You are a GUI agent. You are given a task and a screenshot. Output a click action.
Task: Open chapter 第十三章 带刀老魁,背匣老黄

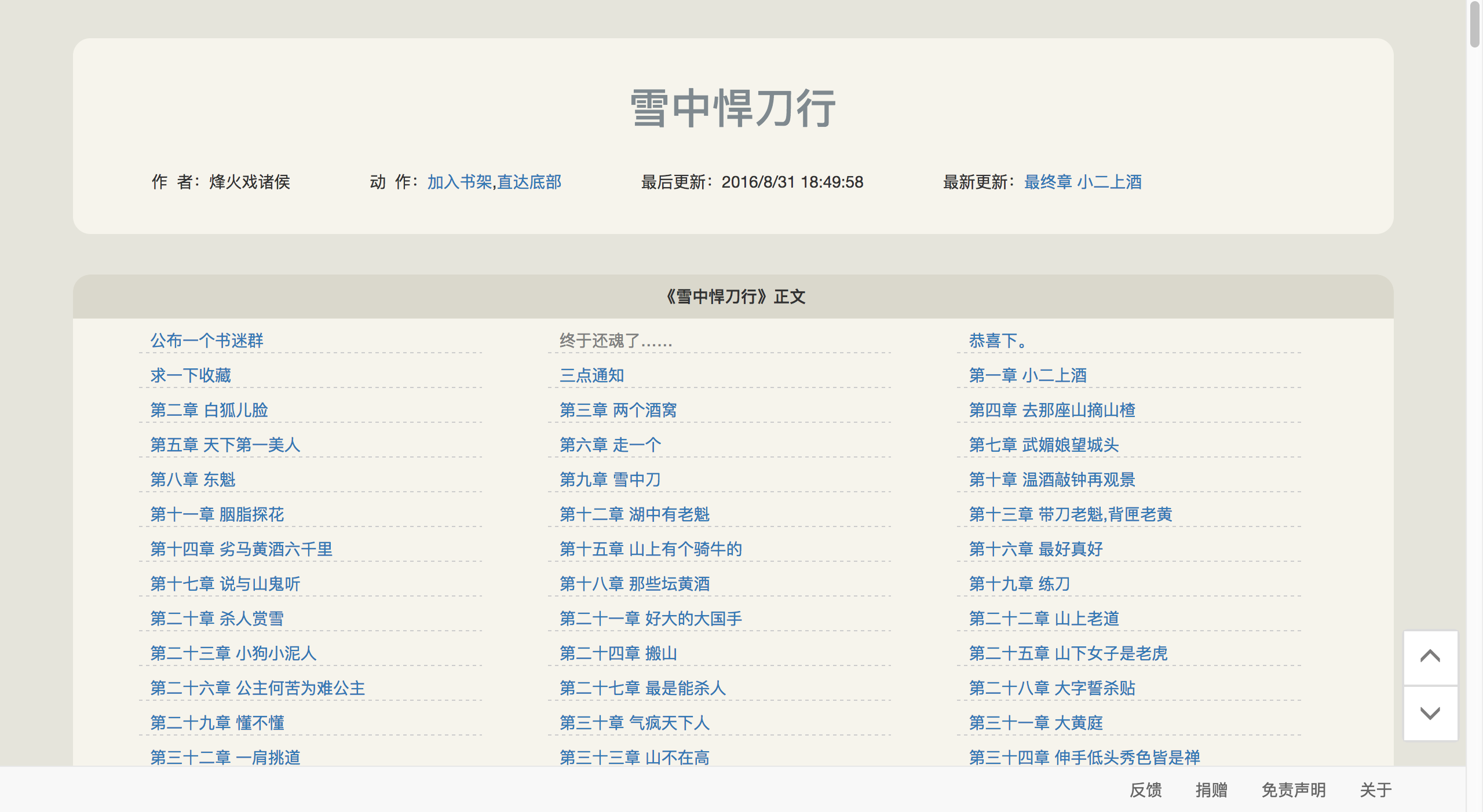click(x=1071, y=514)
